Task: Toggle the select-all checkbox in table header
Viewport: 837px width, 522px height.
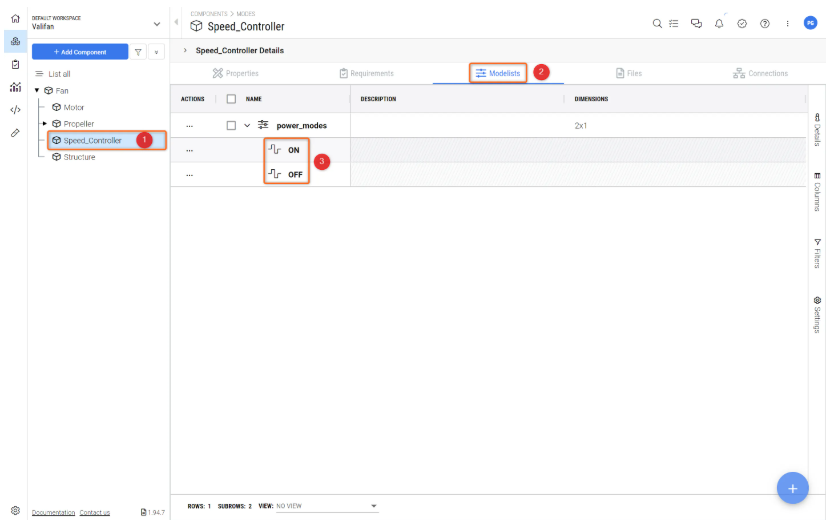Action: click(x=231, y=99)
